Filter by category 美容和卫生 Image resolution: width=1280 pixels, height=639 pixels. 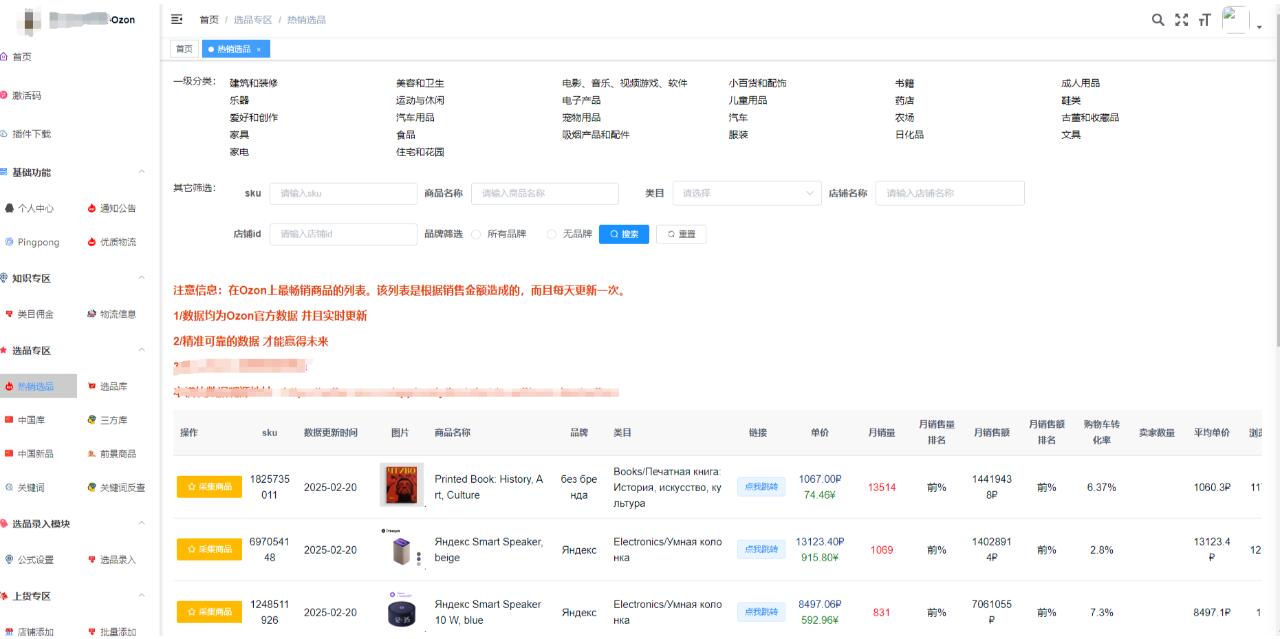tap(420, 83)
